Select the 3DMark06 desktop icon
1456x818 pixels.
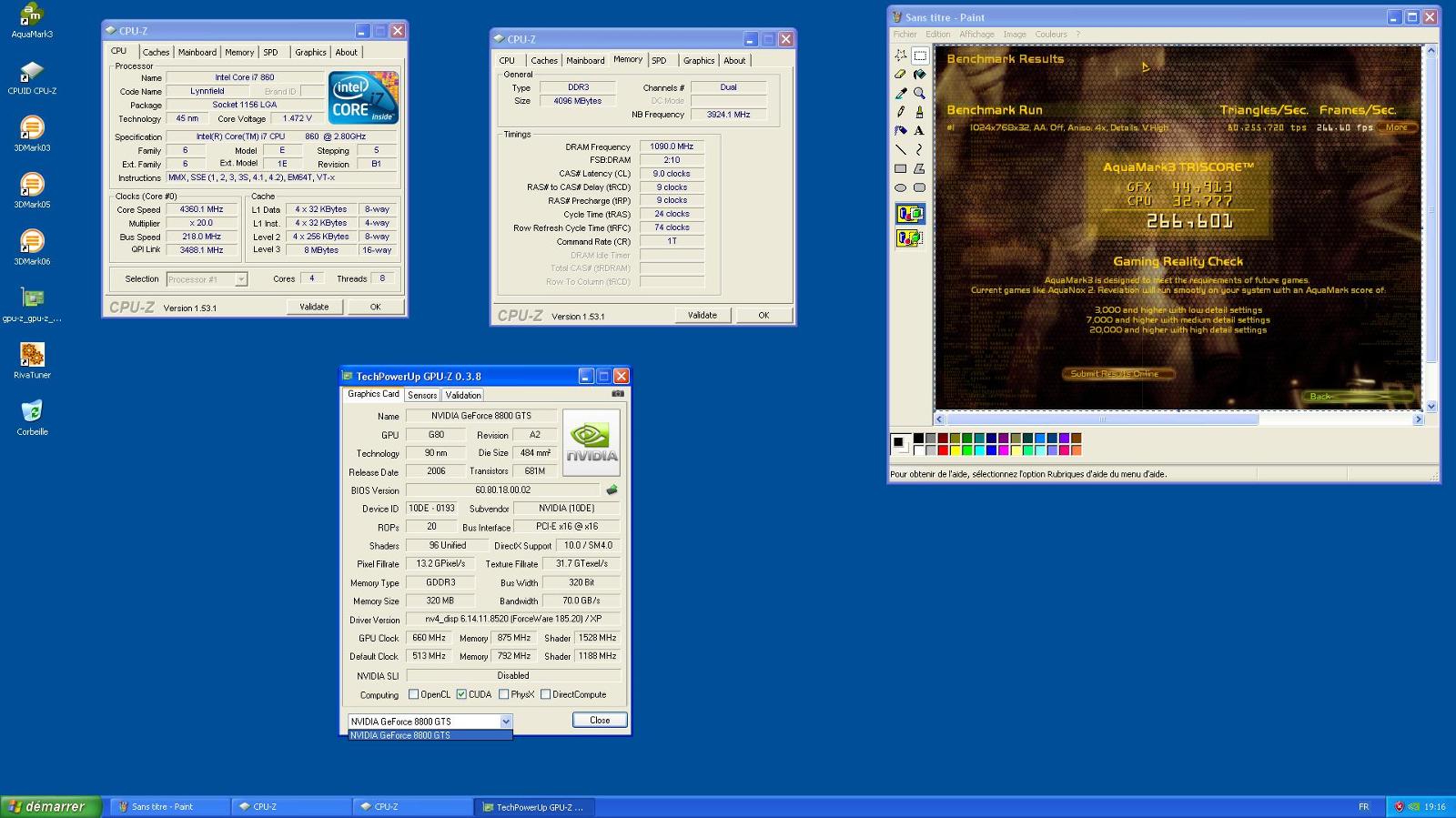coord(32,247)
